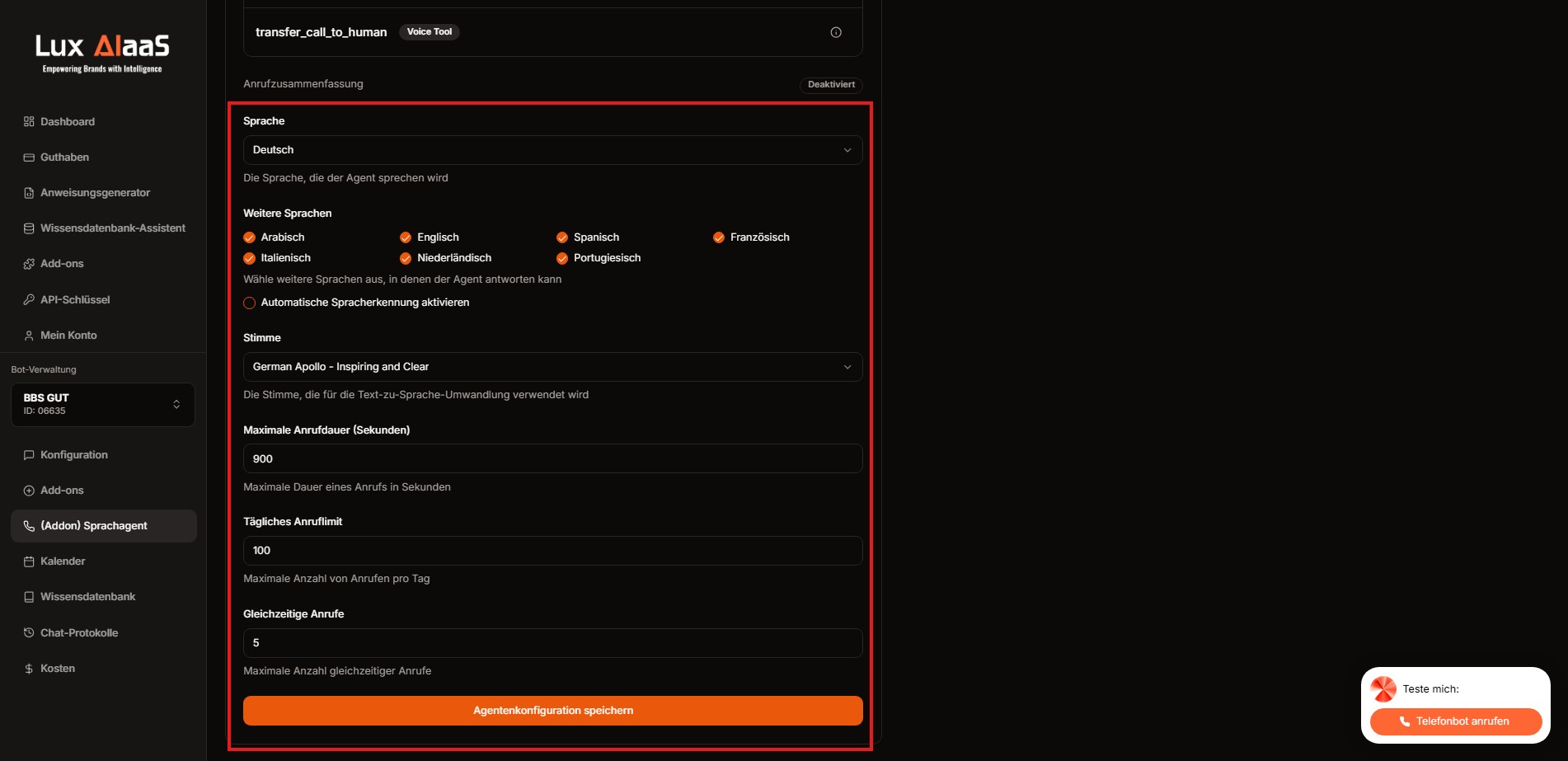Viewport: 1568px width, 761px height.
Task: Click the Weitere Sprachen heading text
Action: point(288,214)
